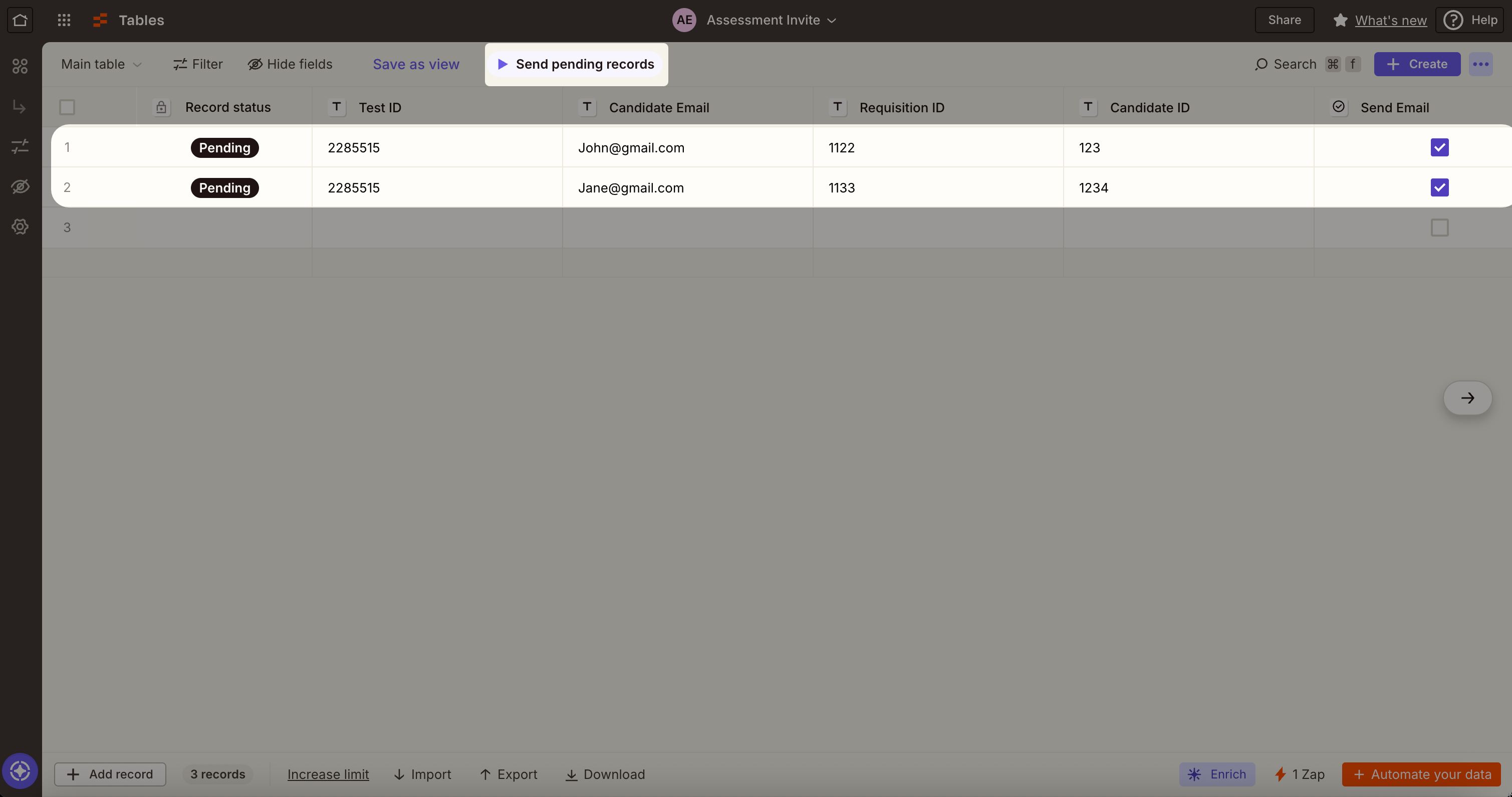The width and height of the screenshot is (1512, 797).
Task: Click the three-dots more options button
Action: pos(1480,64)
